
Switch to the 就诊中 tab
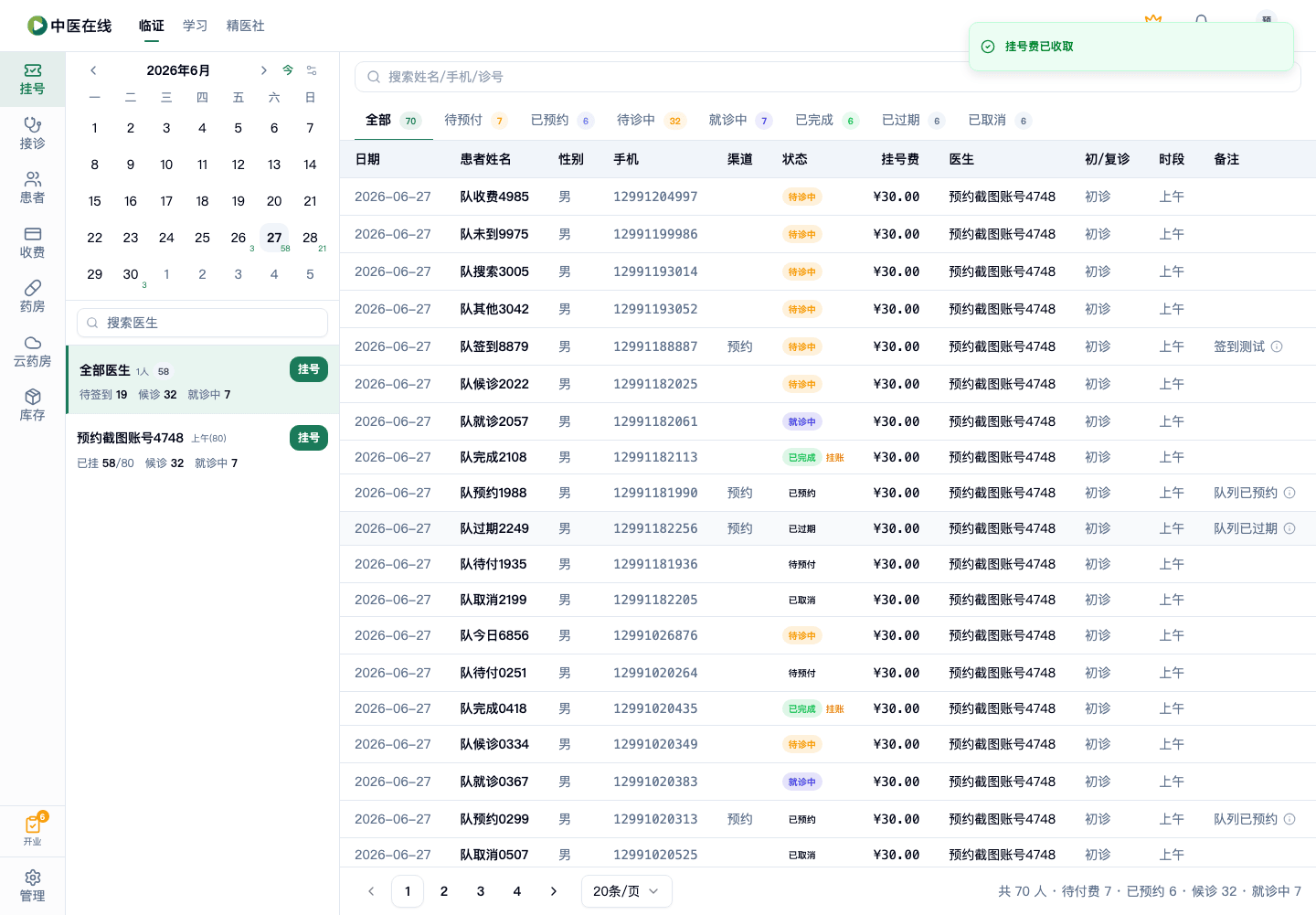[741, 120]
